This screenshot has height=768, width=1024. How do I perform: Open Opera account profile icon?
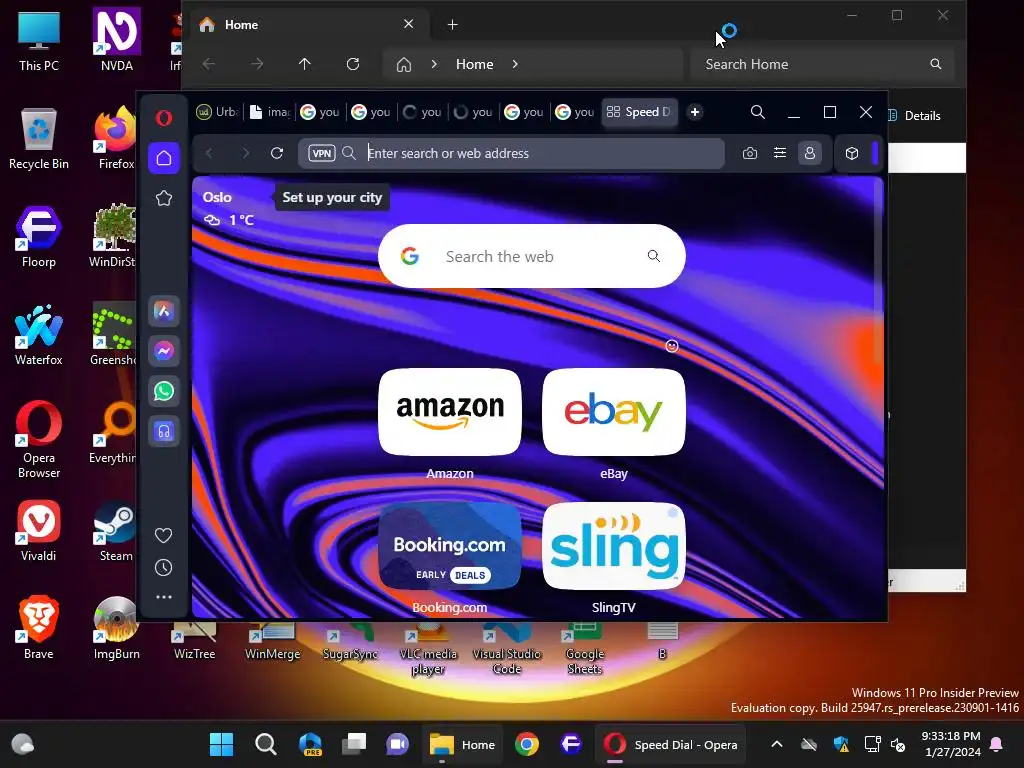[x=810, y=153]
